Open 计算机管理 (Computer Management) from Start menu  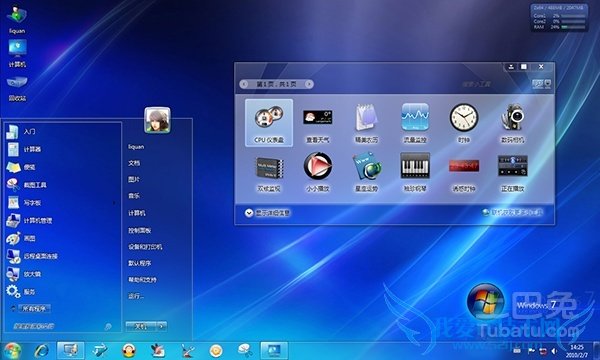(x=61, y=221)
